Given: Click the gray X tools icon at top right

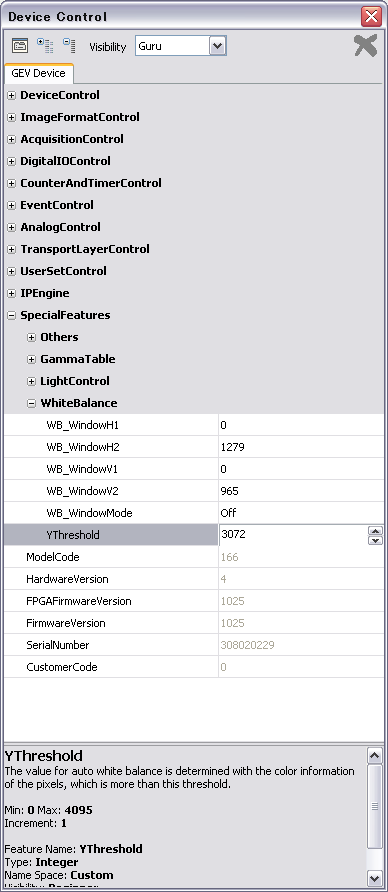Looking at the screenshot, I should click(365, 46).
